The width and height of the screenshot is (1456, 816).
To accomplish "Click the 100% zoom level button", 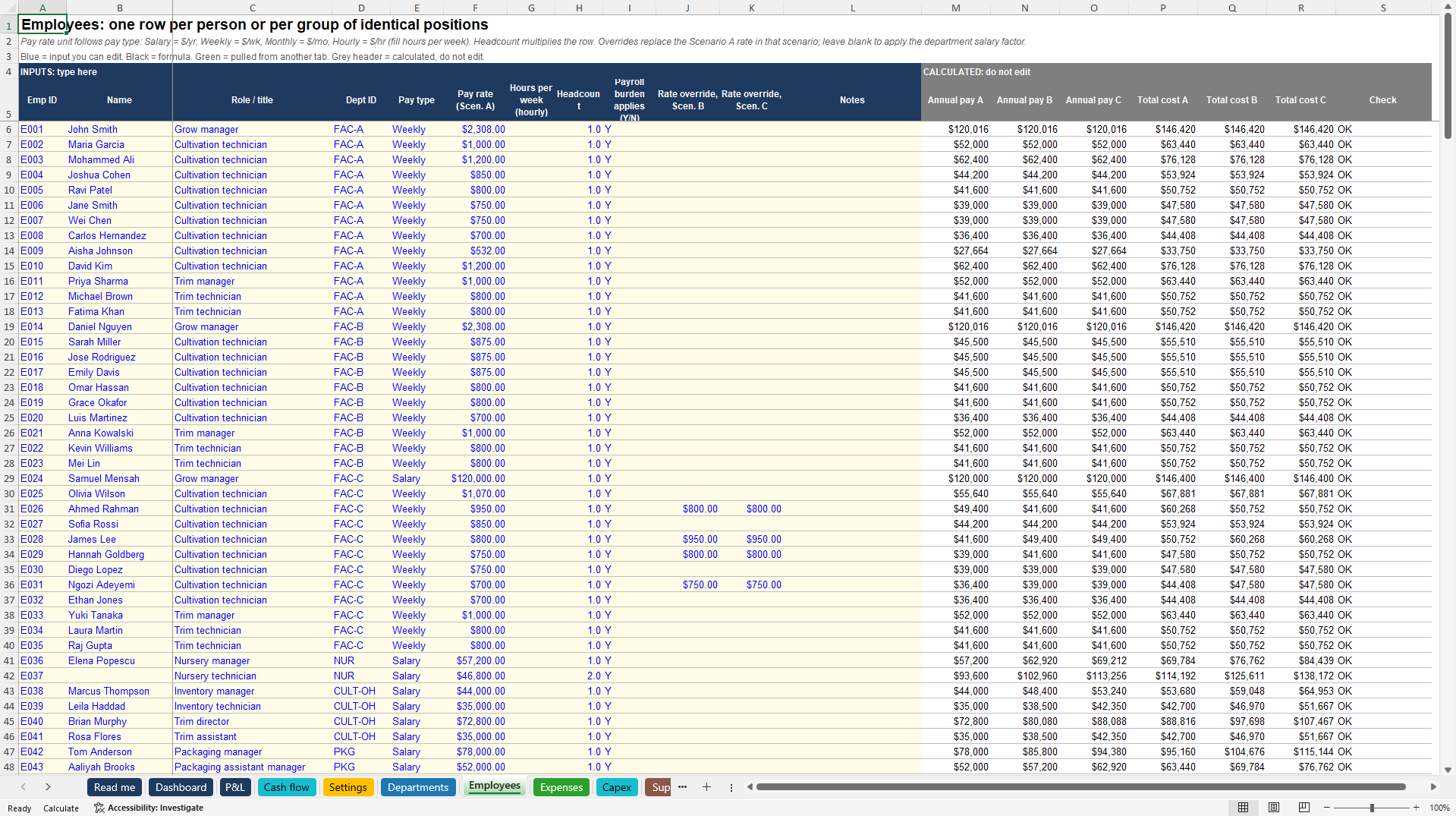I will [x=1439, y=808].
